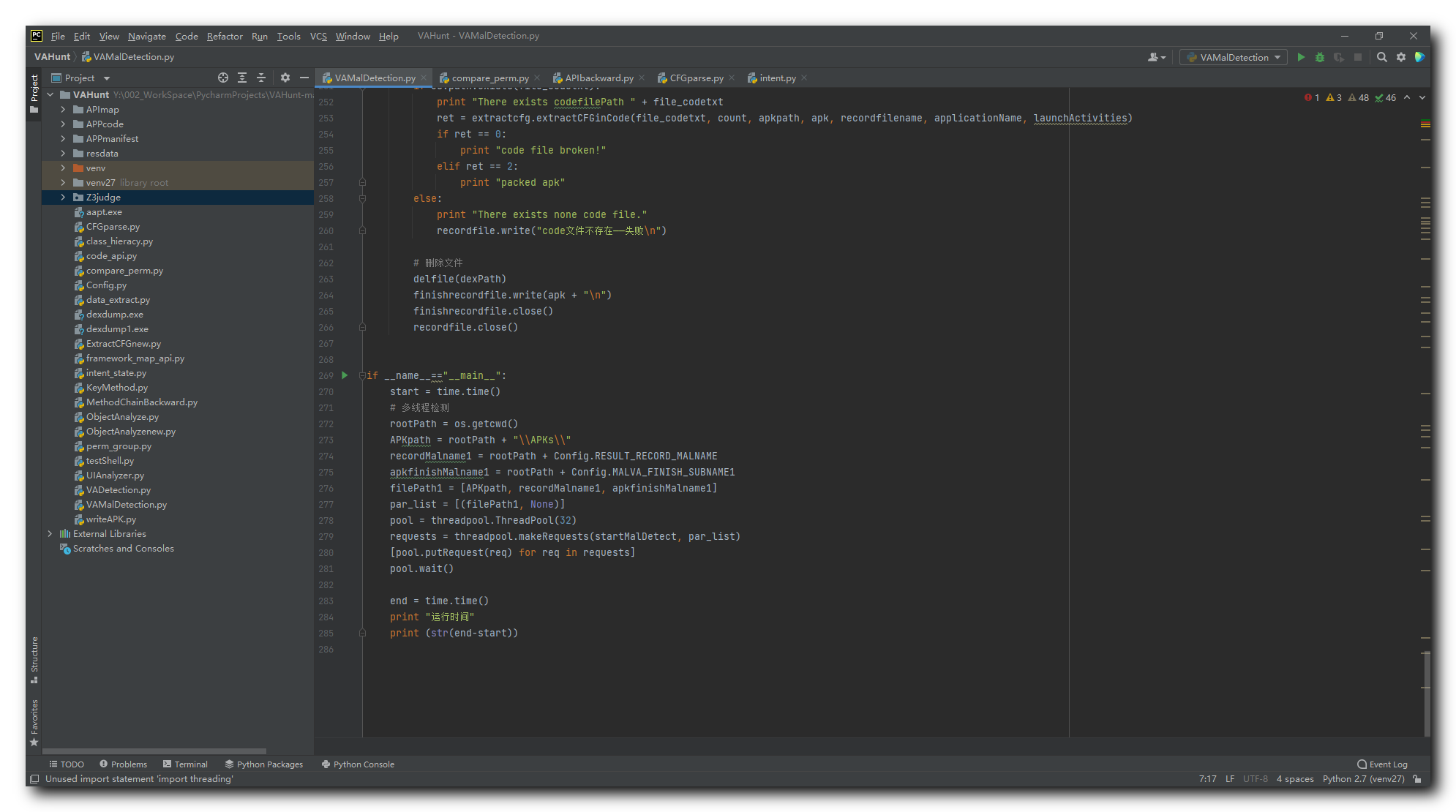Screen dimensions: 1456x812
Task: Hide the Project tool window
Action: pos(304,78)
